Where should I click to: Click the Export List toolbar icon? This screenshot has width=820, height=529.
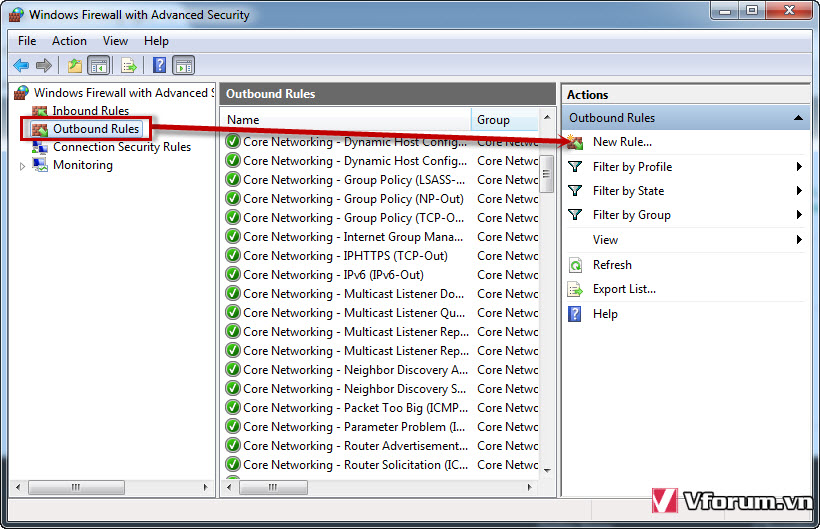[129, 65]
